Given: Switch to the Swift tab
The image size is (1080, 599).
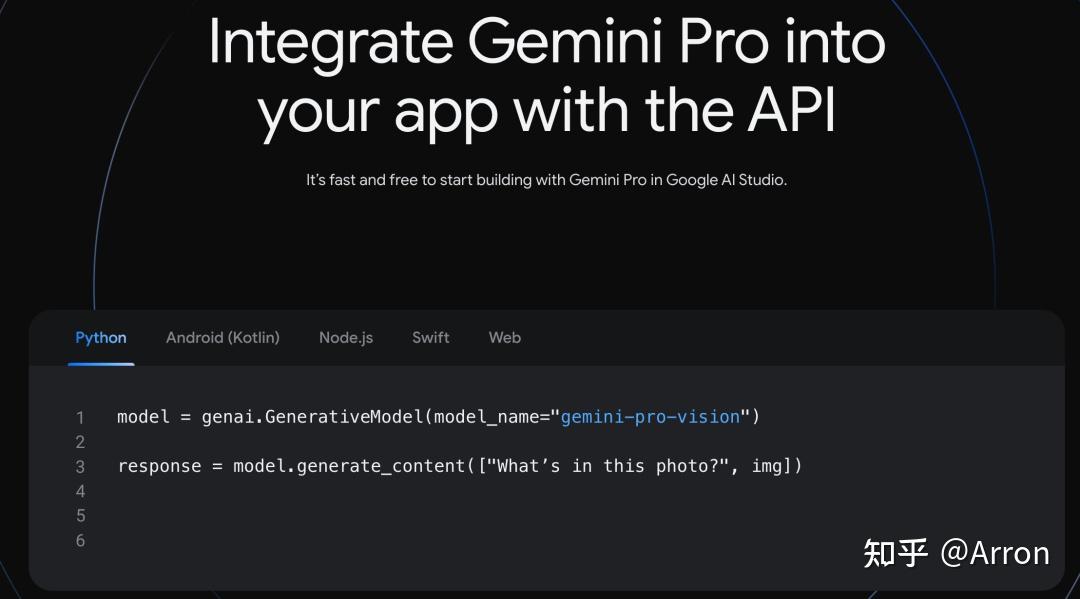Looking at the screenshot, I should 430,337.
